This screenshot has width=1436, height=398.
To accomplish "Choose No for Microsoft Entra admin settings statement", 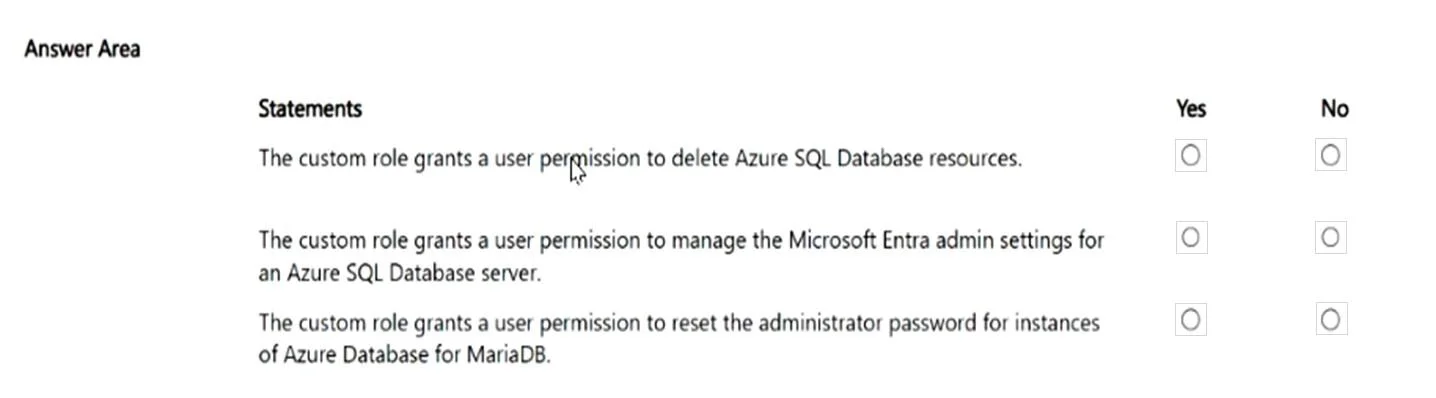I will pyautogui.click(x=1330, y=238).
